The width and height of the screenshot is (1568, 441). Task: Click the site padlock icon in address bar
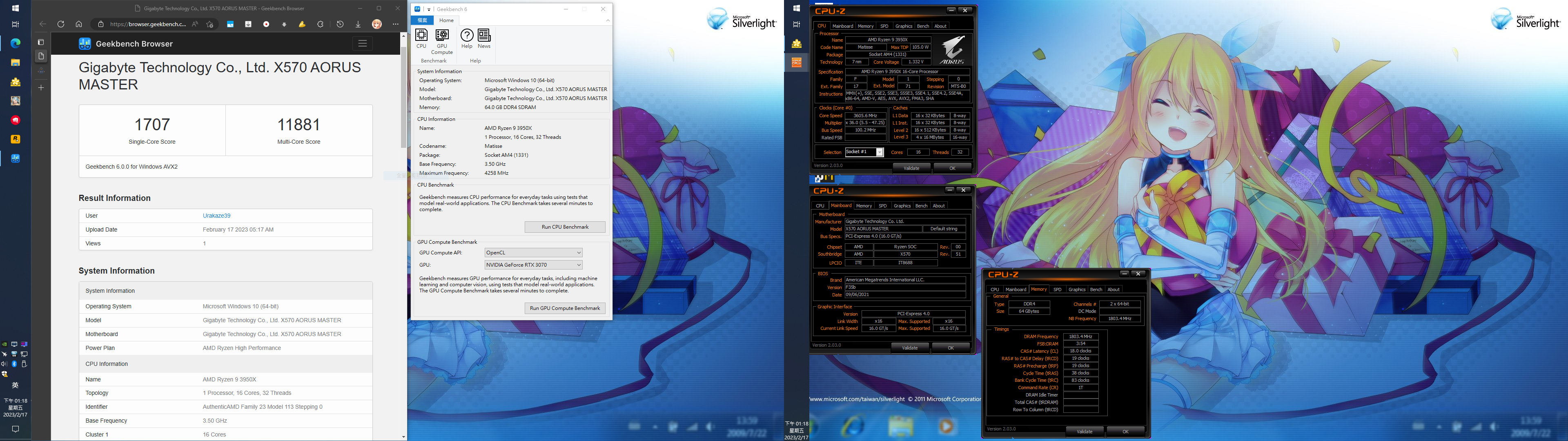pyautogui.click(x=101, y=24)
